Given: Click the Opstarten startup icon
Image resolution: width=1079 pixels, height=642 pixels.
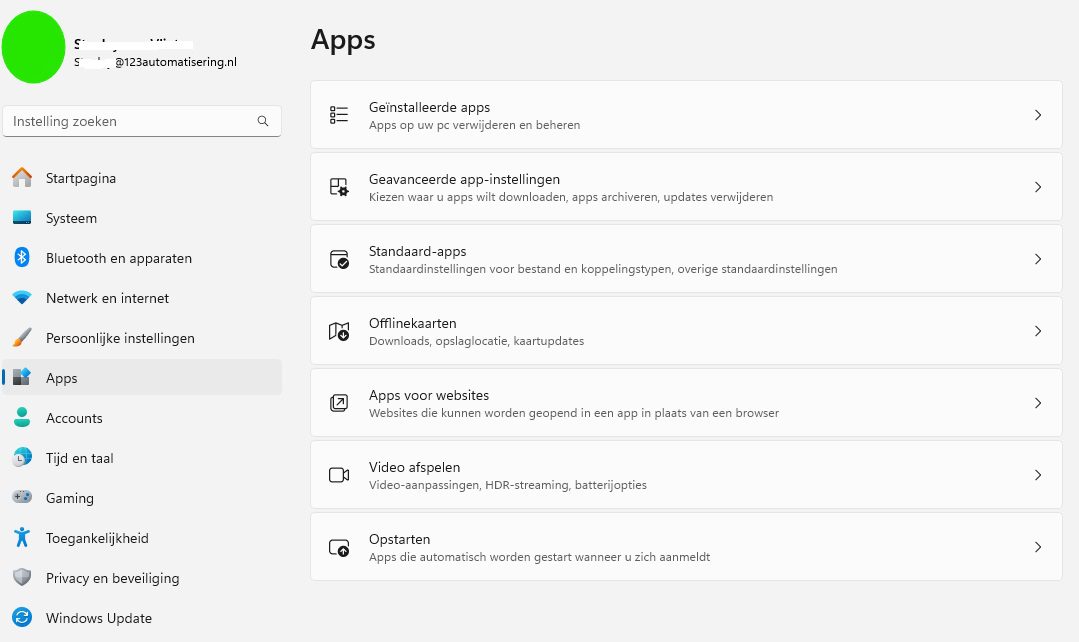Looking at the screenshot, I should pyautogui.click(x=340, y=546).
